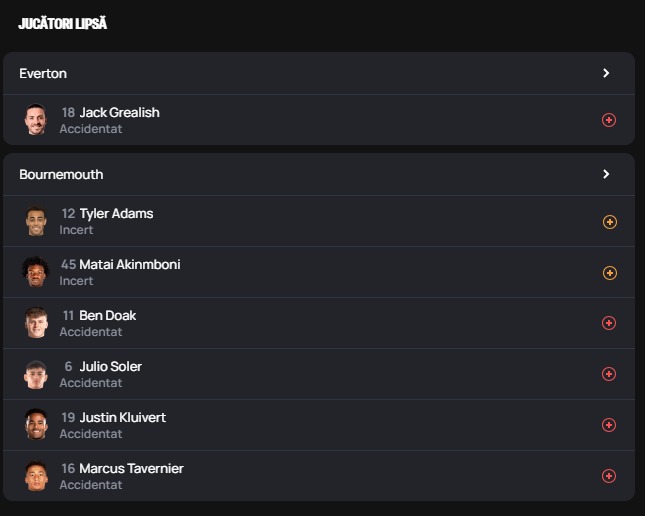Click the red injury icon for Justin Kluivert
Screen dimensions: 645x516
click(x=609, y=425)
